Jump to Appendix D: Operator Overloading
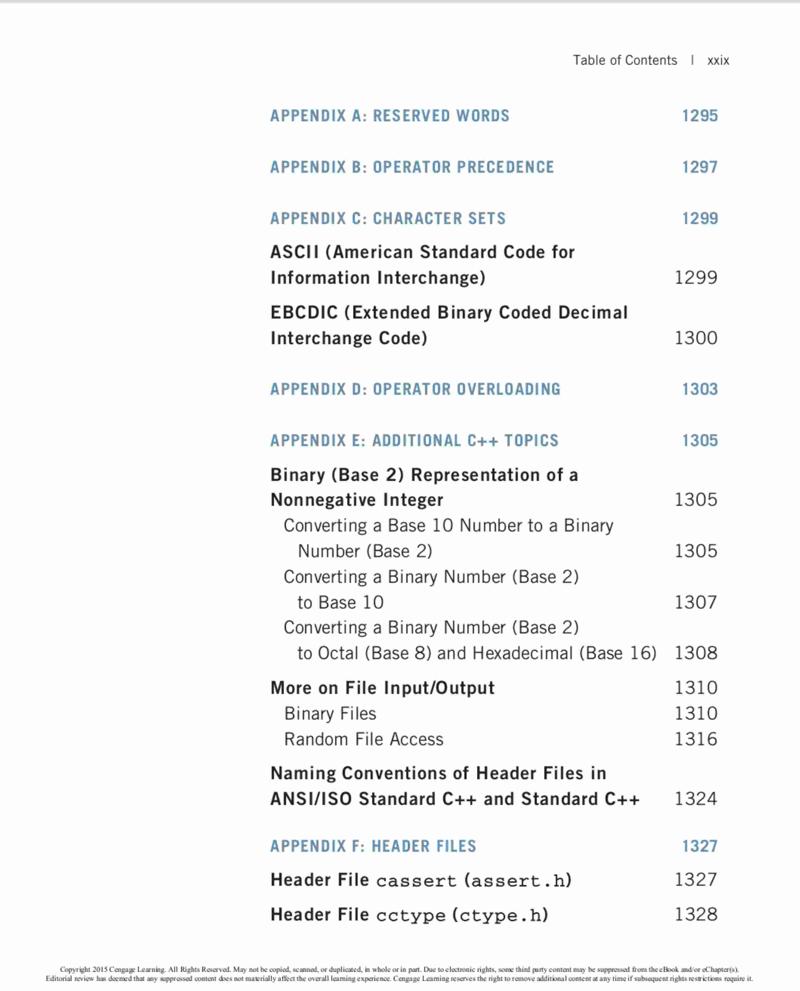800x991 pixels. [x=415, y=389]
